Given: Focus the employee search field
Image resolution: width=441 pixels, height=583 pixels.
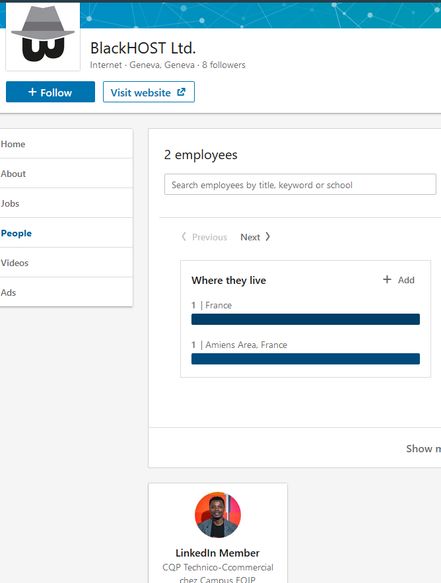Looking at the screenshot, I should coord(300,184).
